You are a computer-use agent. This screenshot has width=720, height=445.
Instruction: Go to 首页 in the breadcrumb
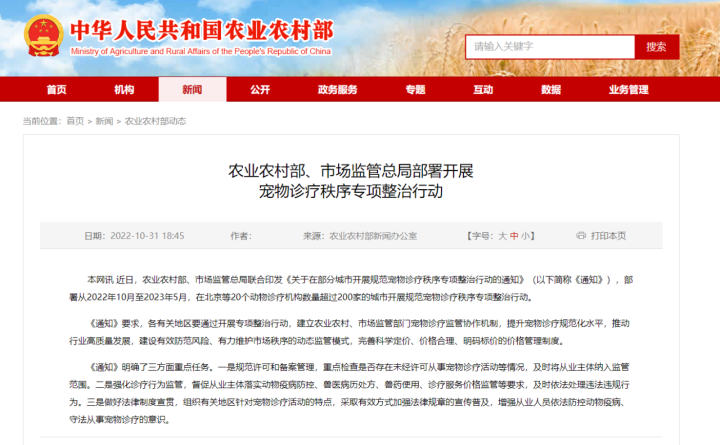click(75, 121)
